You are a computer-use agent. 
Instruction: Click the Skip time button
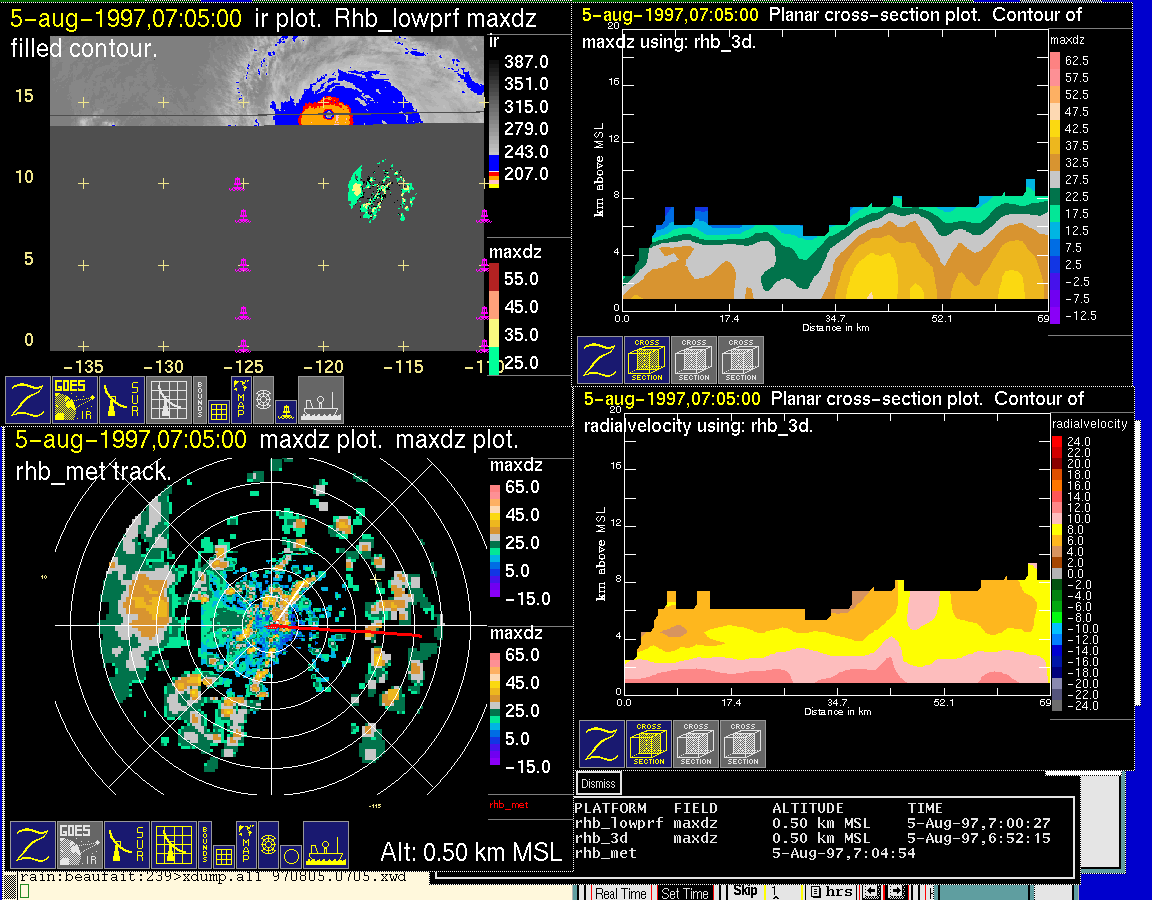tap(745, 891)
